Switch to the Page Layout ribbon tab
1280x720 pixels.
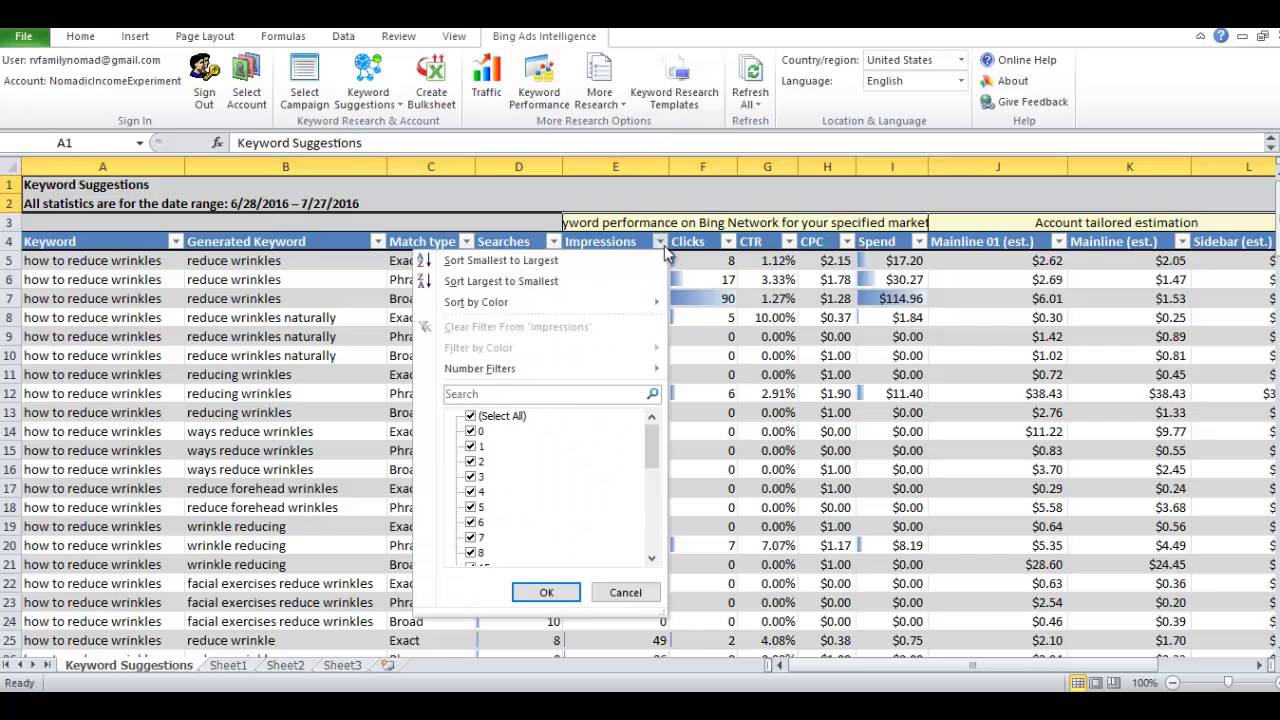coord(205,36)
